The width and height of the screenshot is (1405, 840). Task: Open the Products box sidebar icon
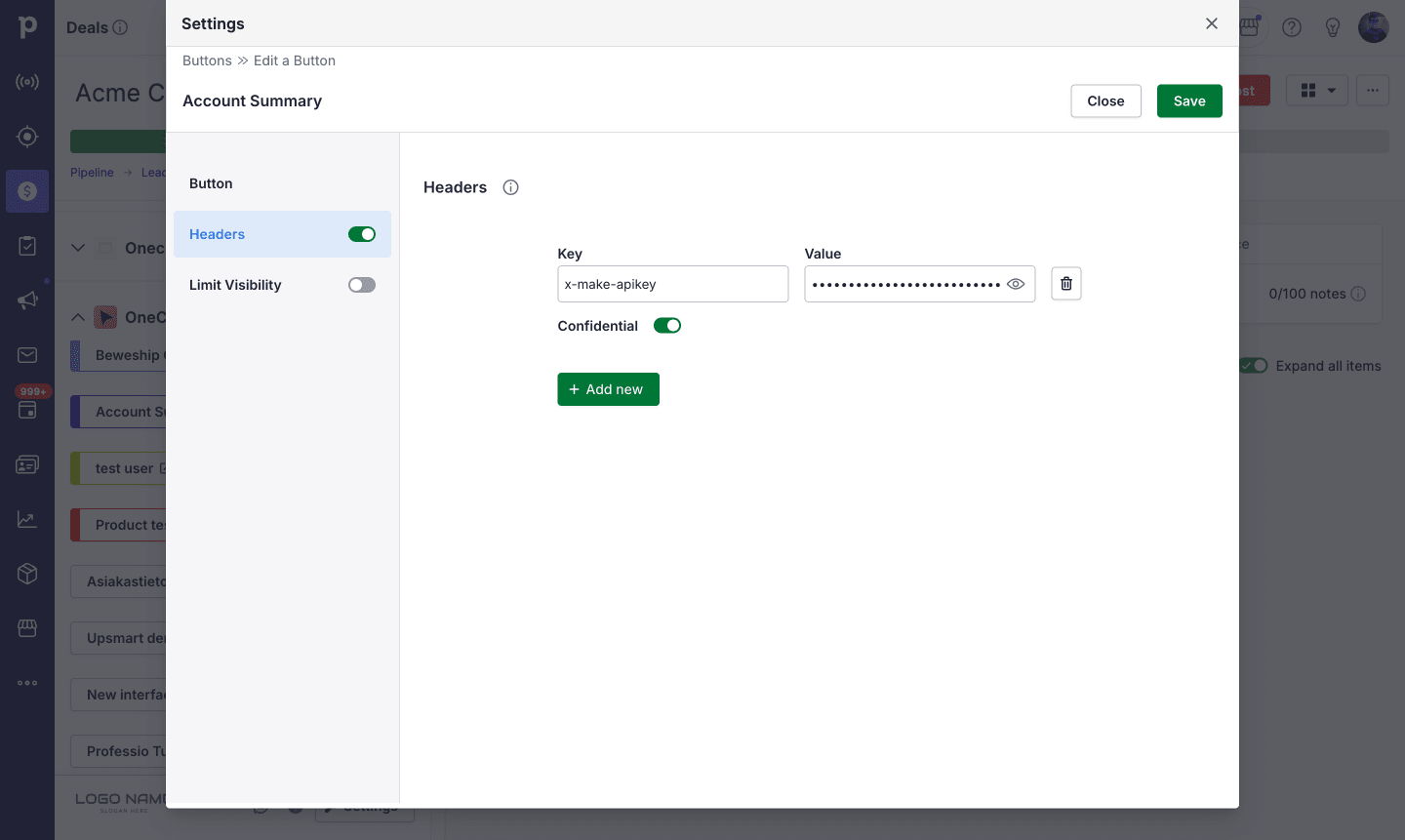click(x=27, y=574)
